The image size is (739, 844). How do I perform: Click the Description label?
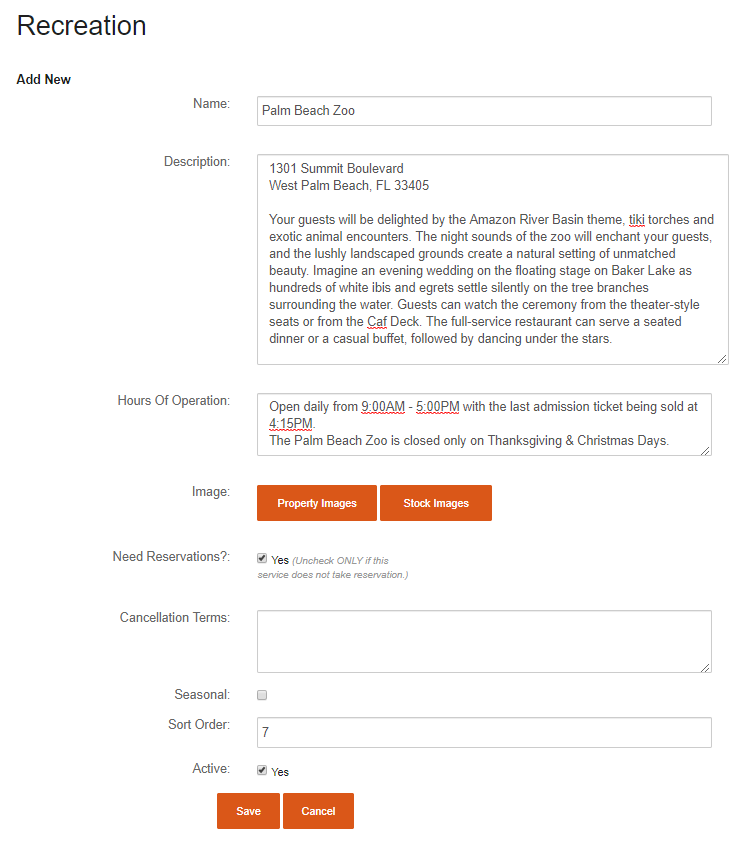click(x=197, y=161)
